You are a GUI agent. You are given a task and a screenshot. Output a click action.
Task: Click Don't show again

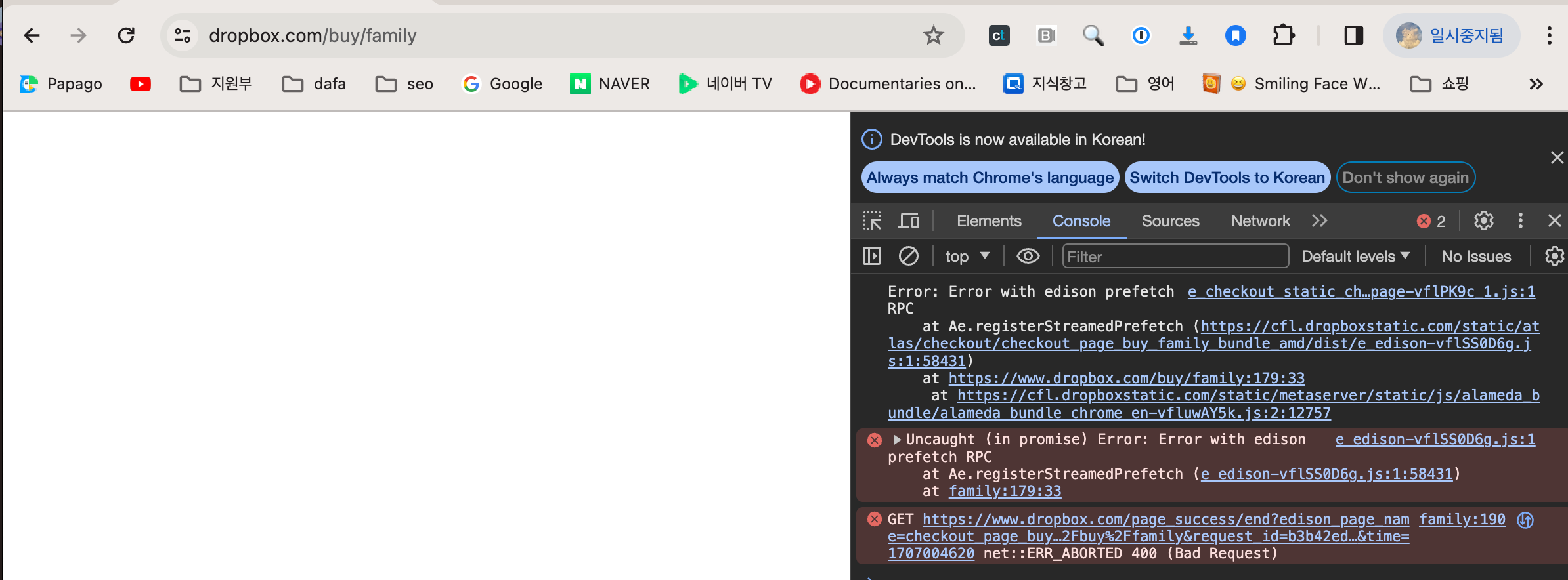point(1405,178)
